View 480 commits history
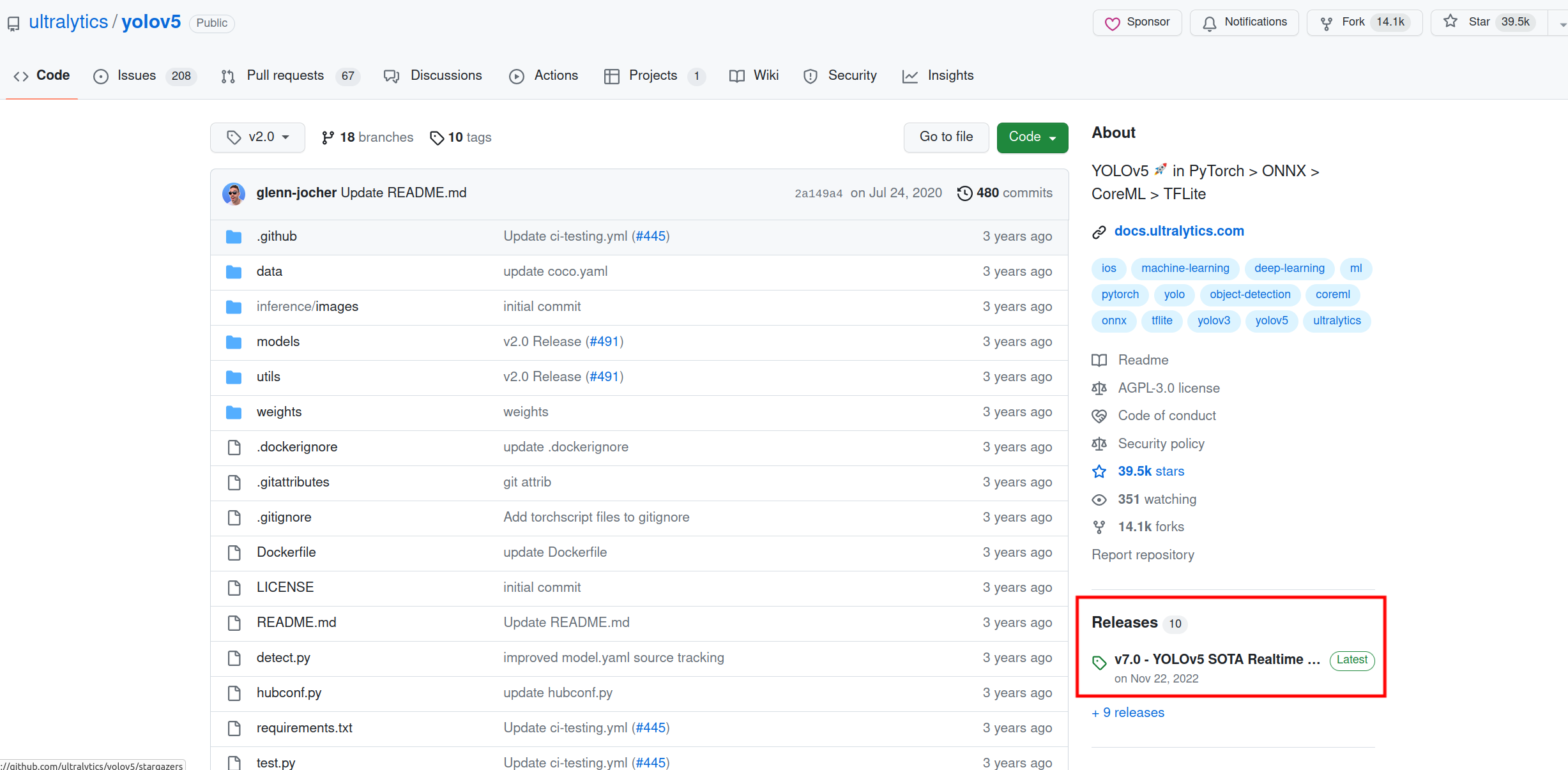 click(x=1005, y=193)
